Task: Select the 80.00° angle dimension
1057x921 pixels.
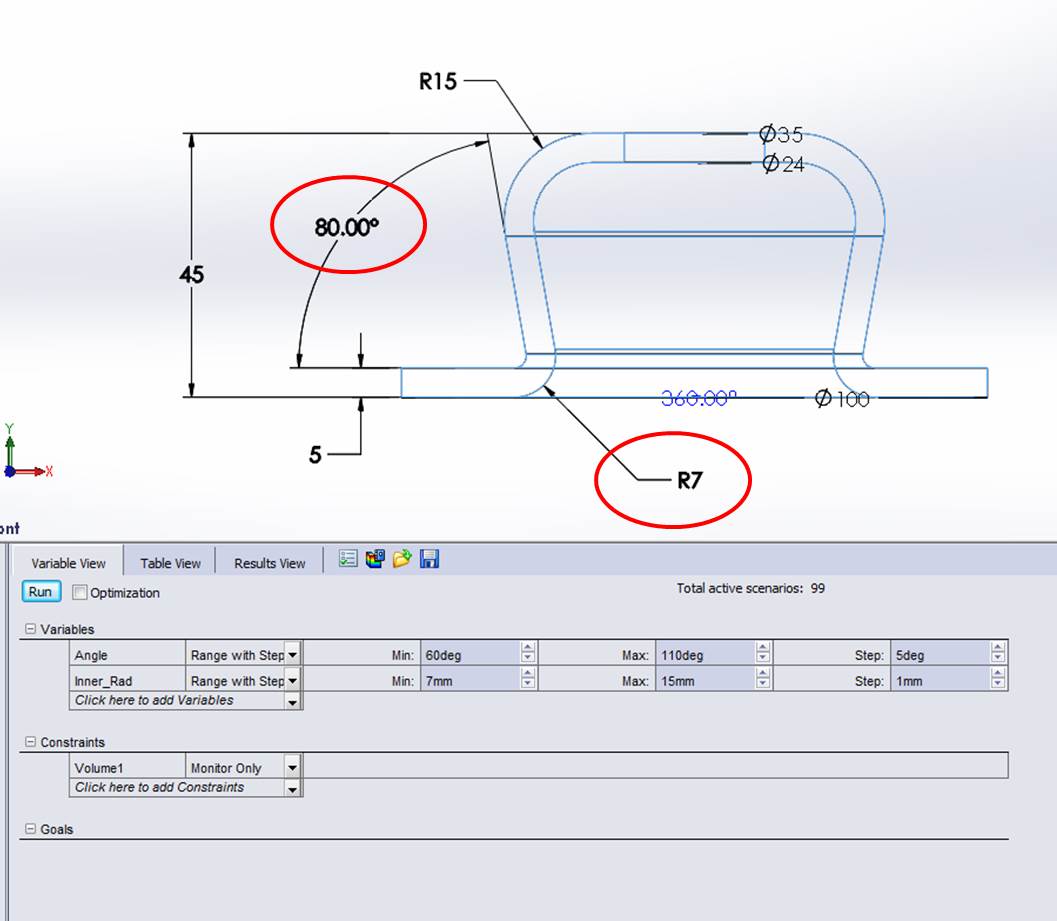Action: 347,227
